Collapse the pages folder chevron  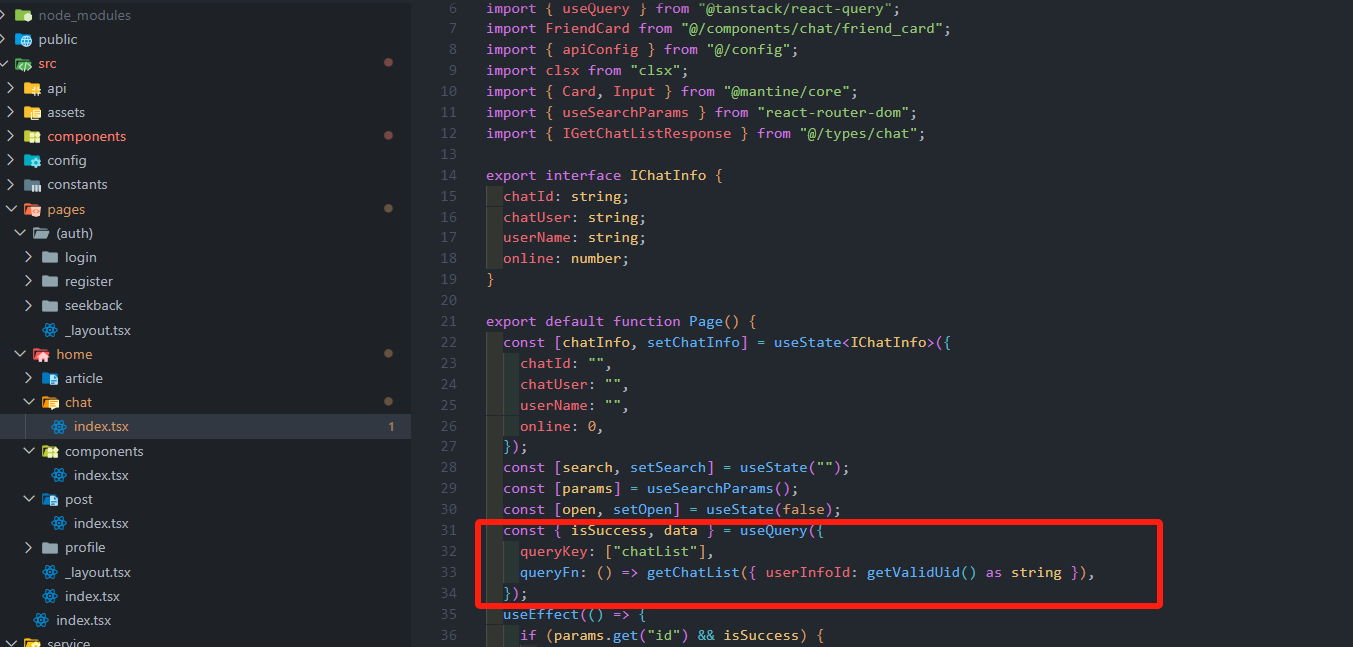click(11, 210)
